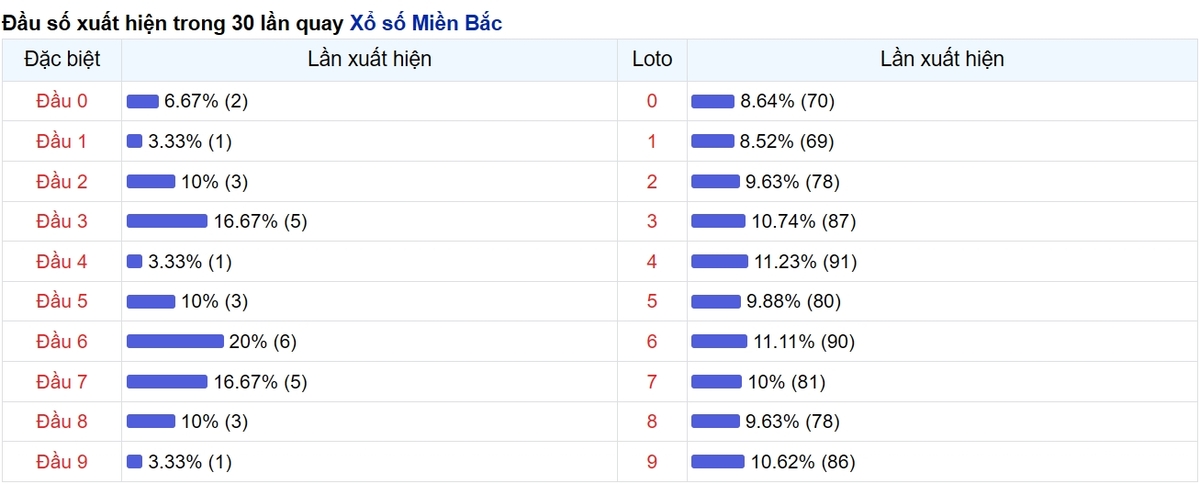1200x484 pixels.
Task: Click the 20% (6) progress bar
Action: tap(175, 341)
